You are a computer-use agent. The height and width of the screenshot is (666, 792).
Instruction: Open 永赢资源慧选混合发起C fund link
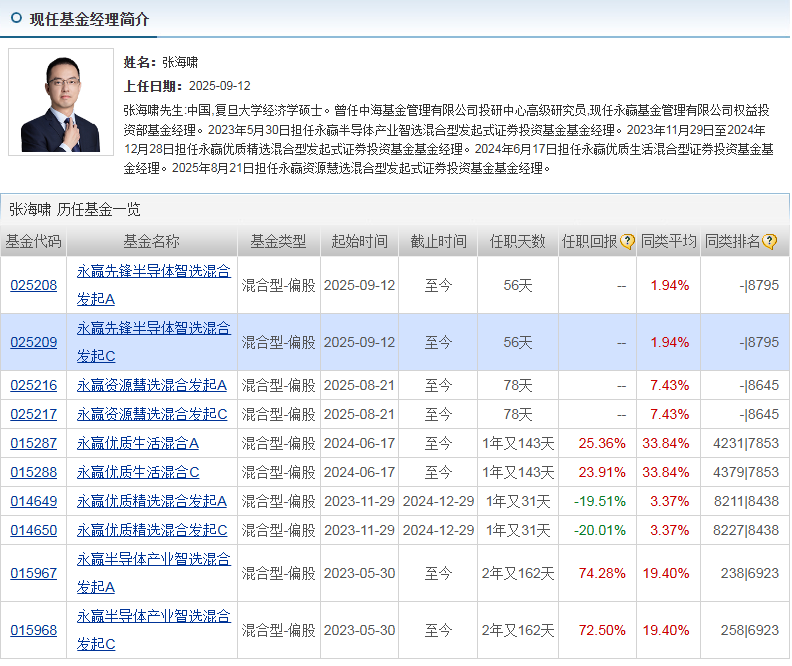tap(152, 415)
